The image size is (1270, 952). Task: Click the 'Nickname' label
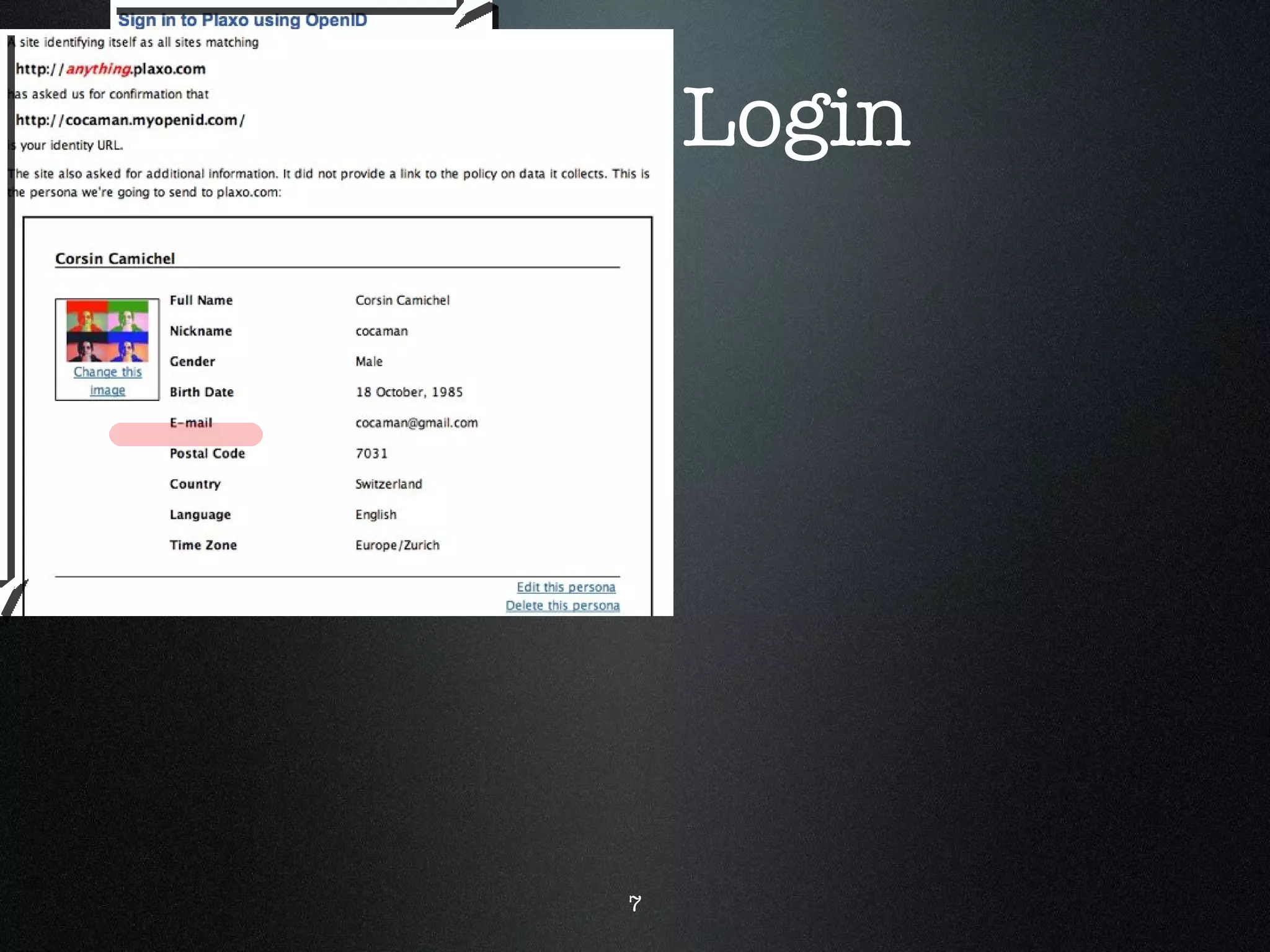pyautogui.click(x=200, y=331)
